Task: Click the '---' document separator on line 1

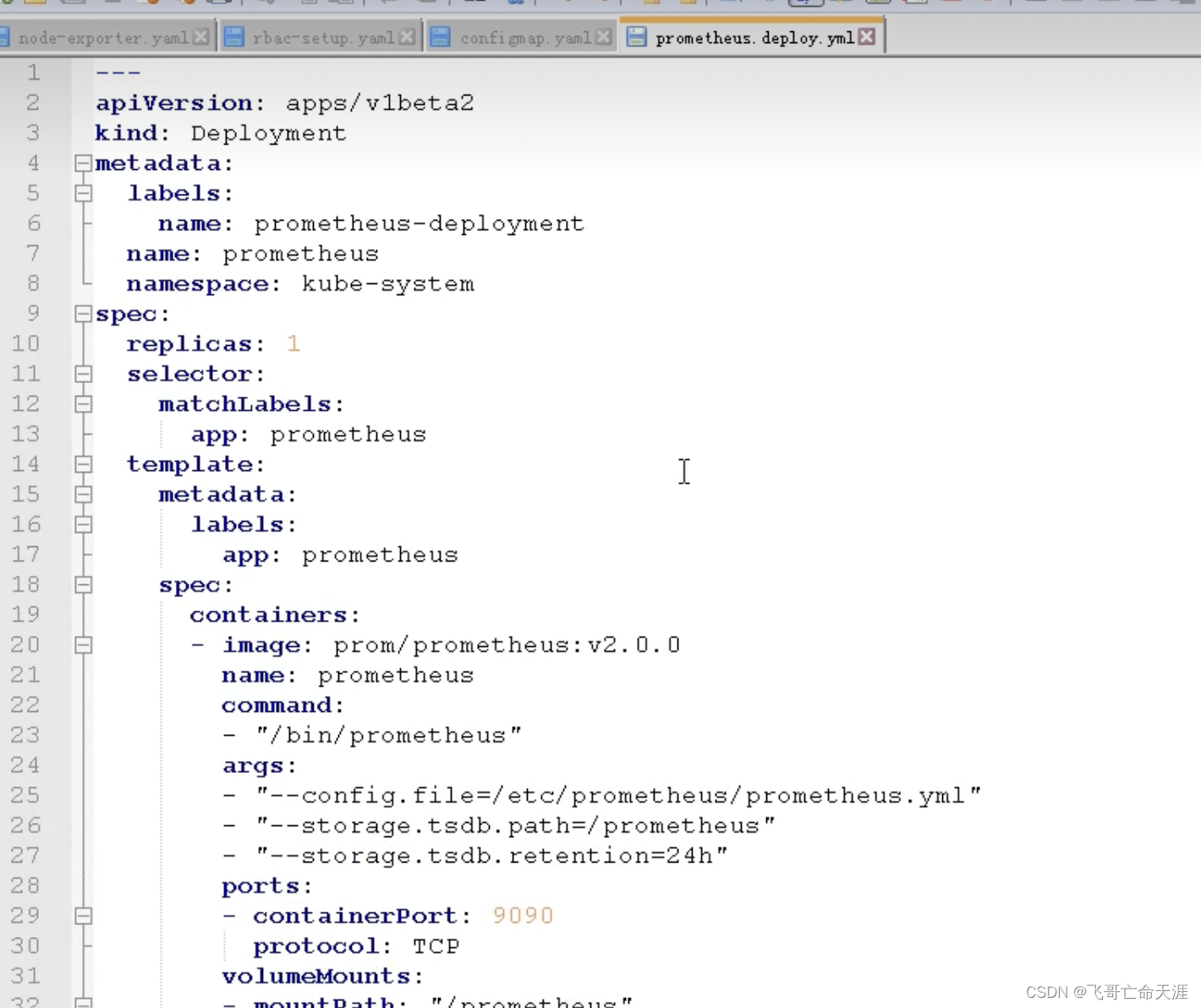Action: click(x=118, y=73)
